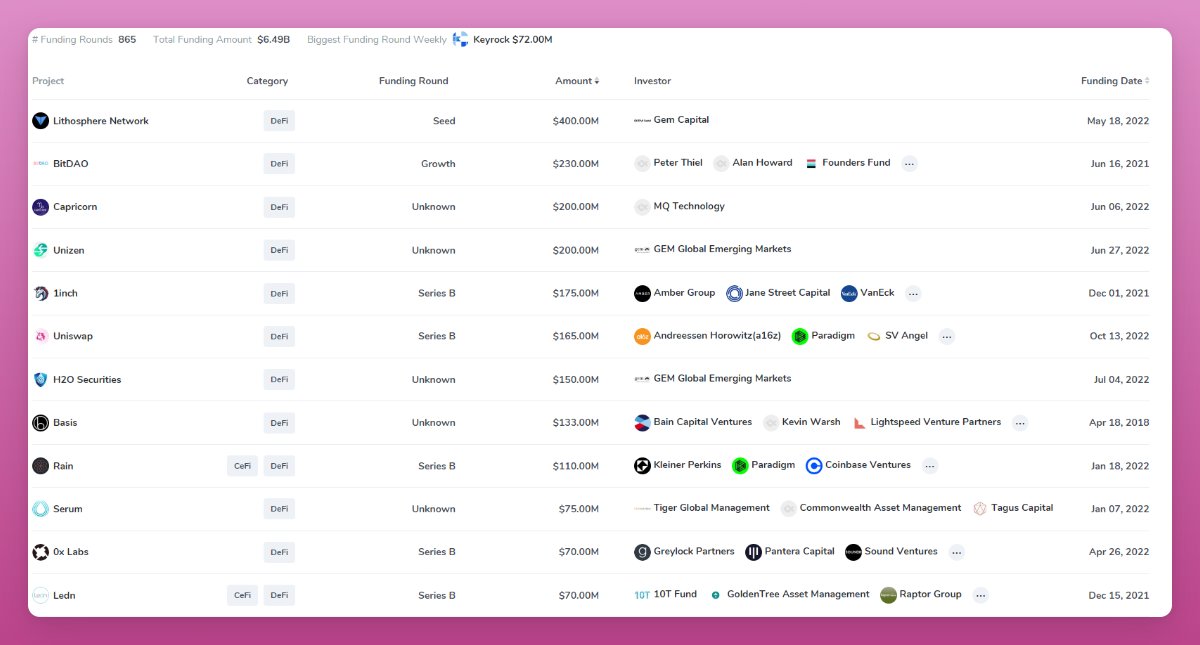
Task: Click the Bain Capital Ventures logo
Action: [642, 423]
